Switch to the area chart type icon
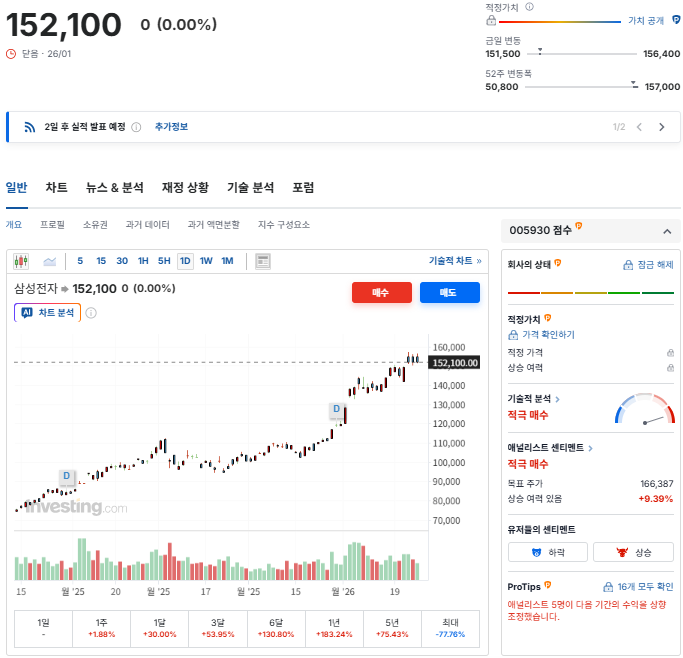This screenshot has width=683, height=658. (x=50, y=261)
